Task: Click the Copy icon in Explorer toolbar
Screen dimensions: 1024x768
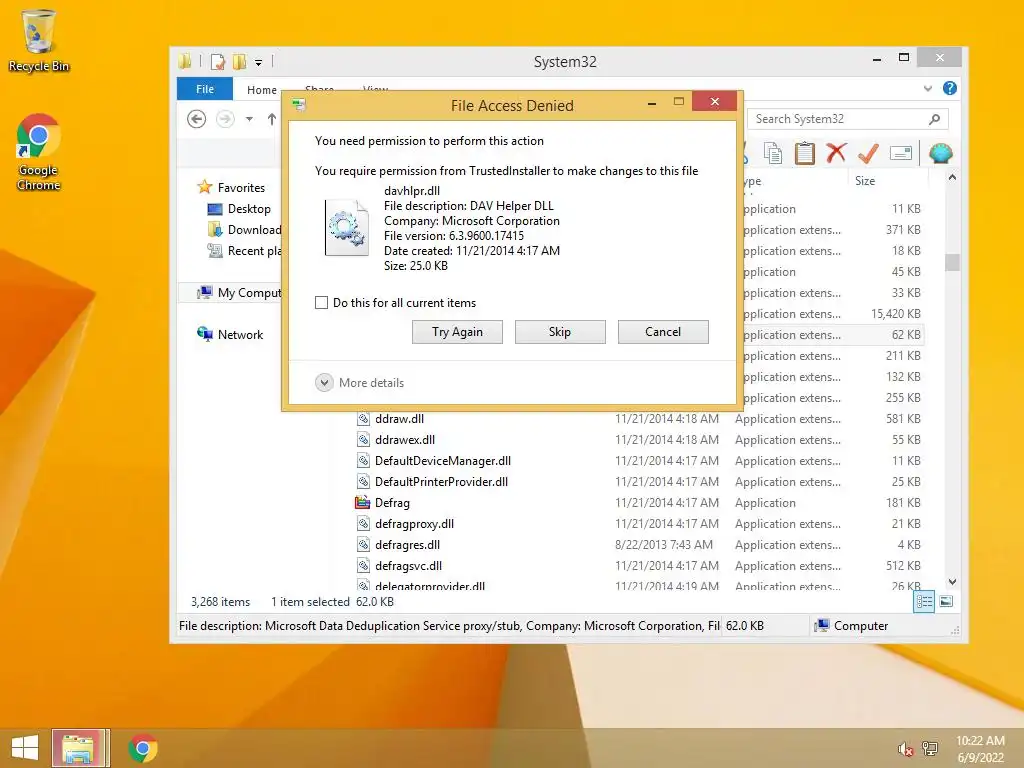Action: [x=773, y=153]
